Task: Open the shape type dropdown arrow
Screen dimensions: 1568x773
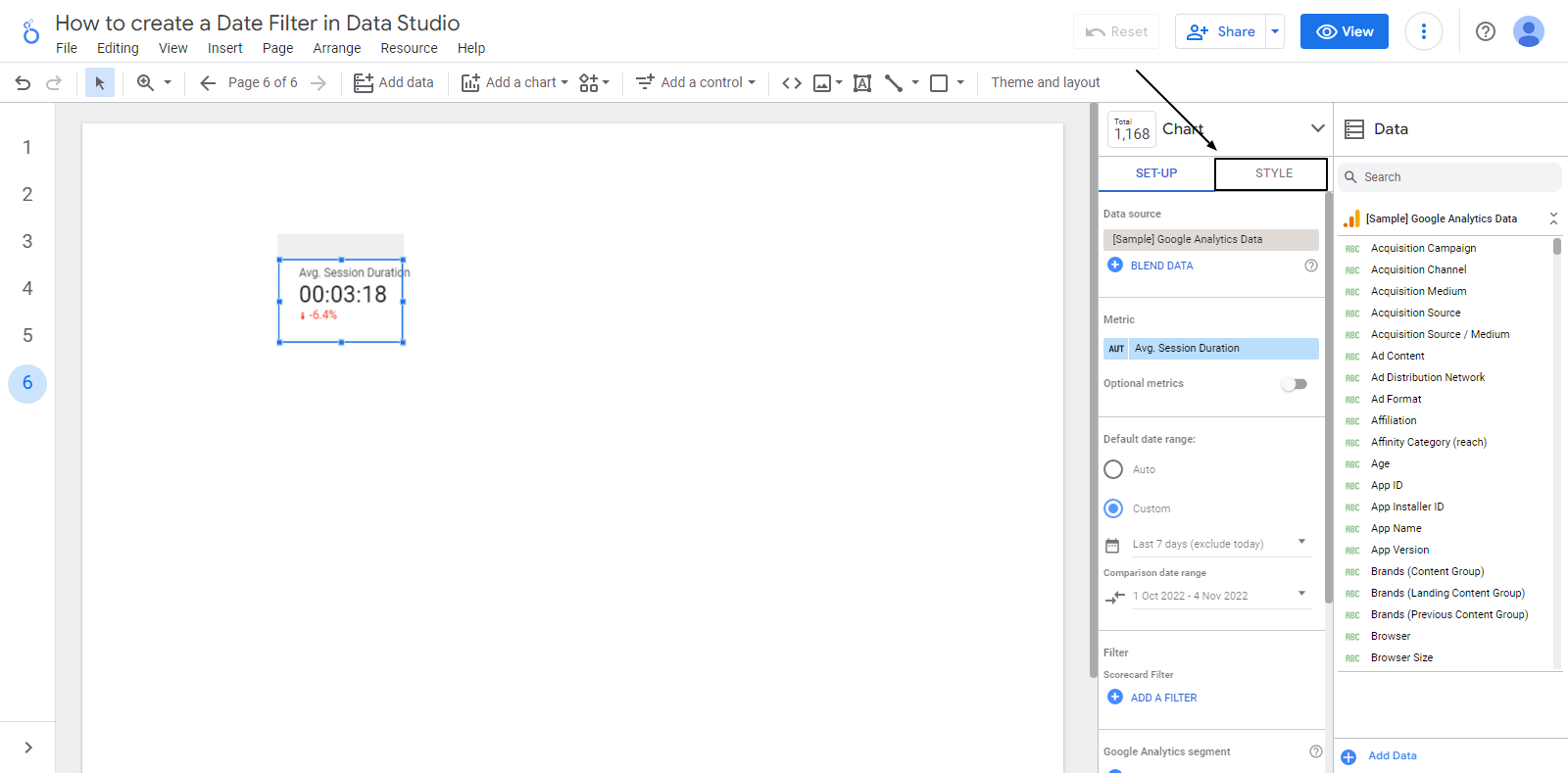Action: [960, 83]
